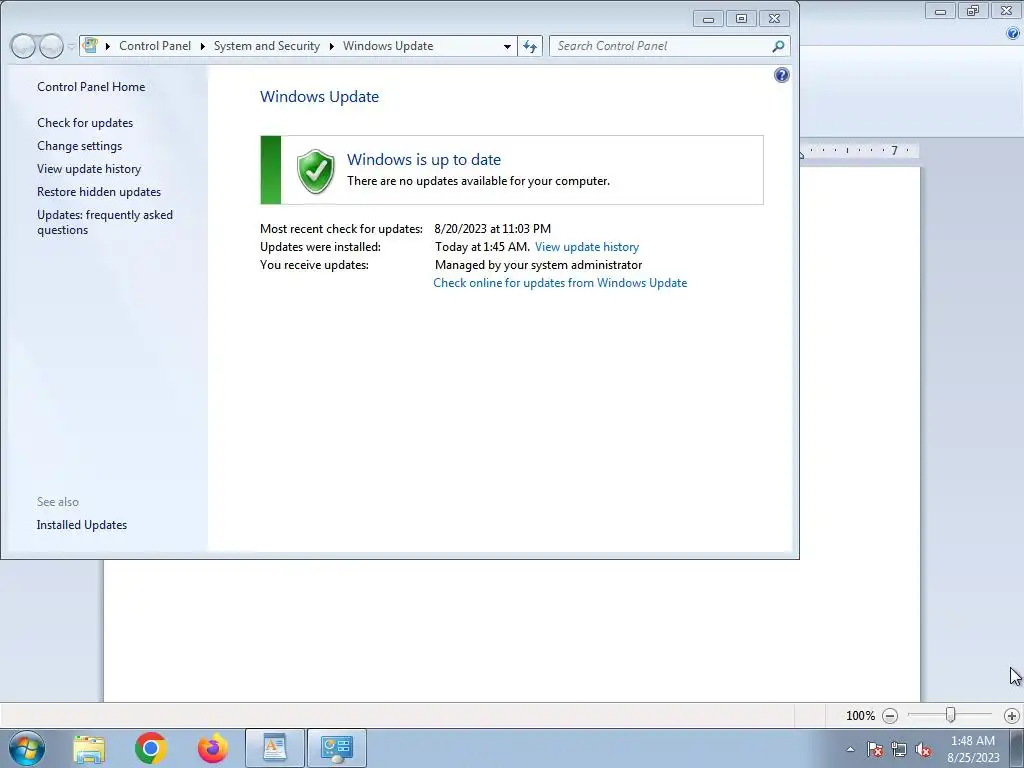Click the text 8/20/2023 at 11:03 PM
This screenshot has height=768, width=1024.
coord(492,229)
